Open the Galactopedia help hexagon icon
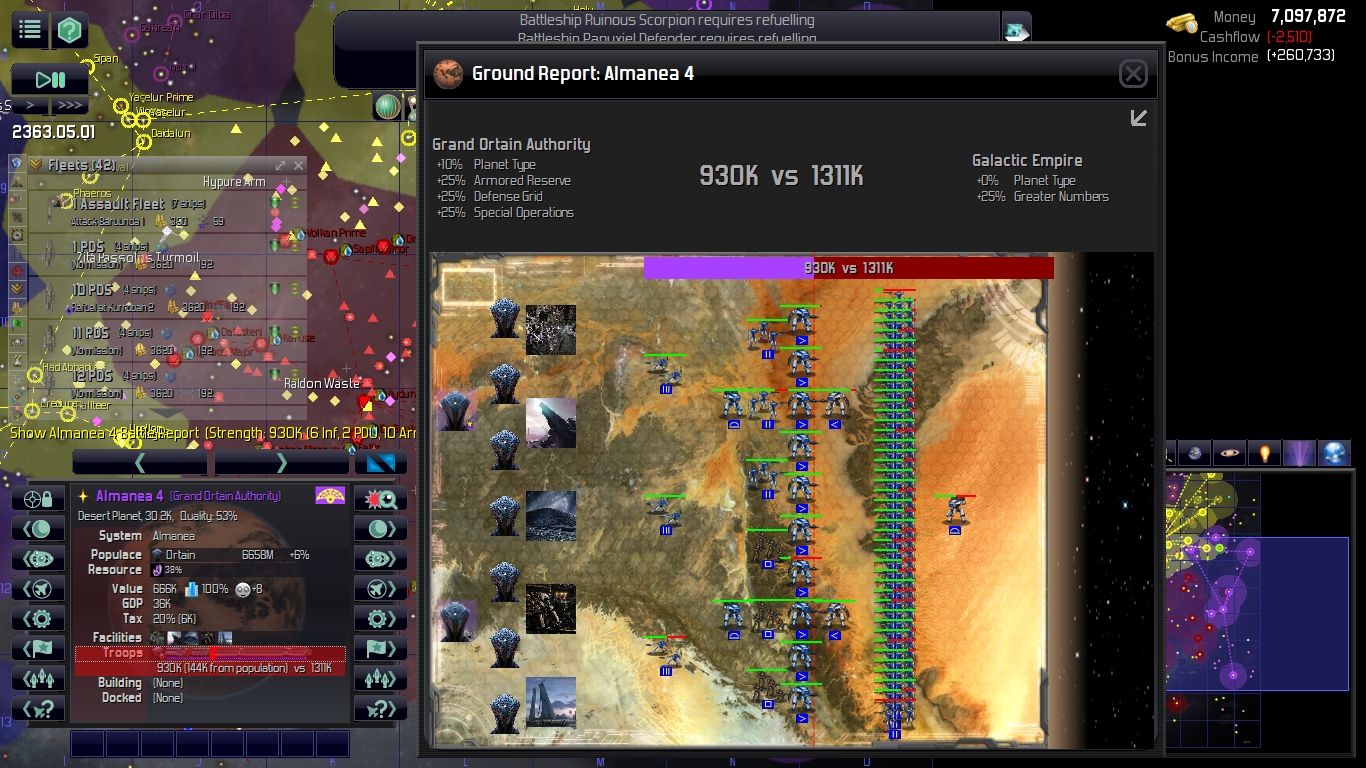The height and width of the screenshot is (768, 1366). pyautogui.click(x=69, y=30)
